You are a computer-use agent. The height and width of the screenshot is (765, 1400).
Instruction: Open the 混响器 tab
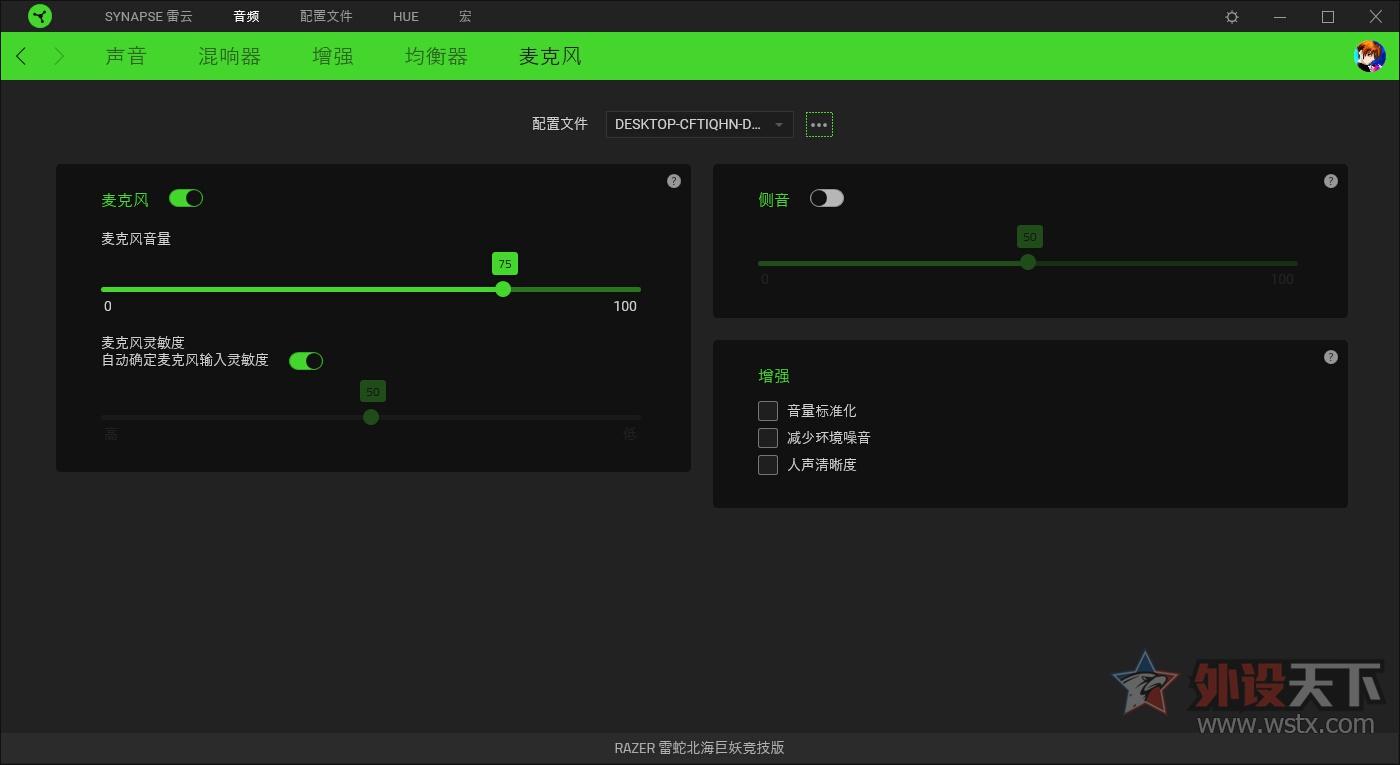click(x=229, y=56)
